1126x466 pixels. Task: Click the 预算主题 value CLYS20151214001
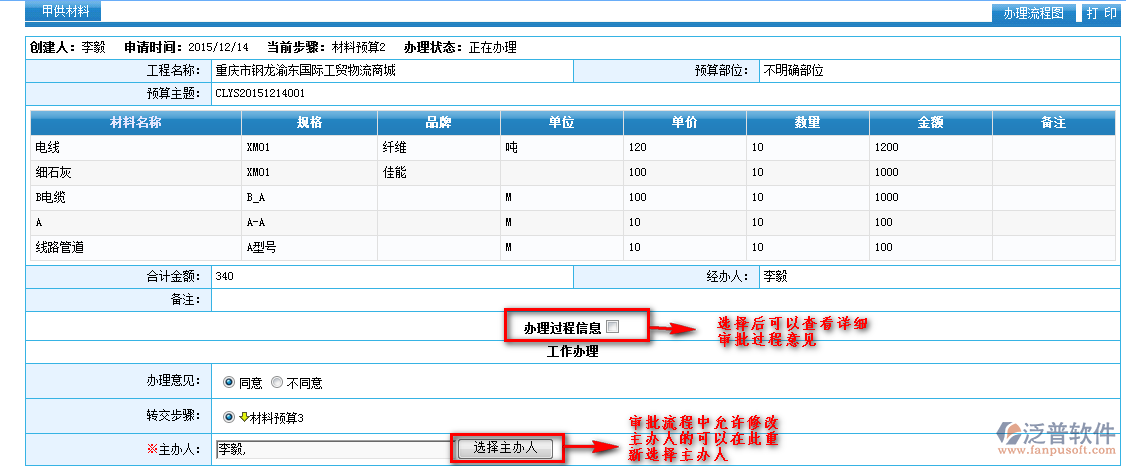click(260, 94)
